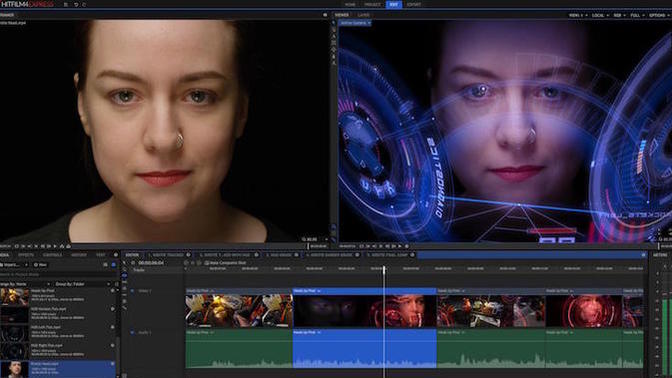This screenshot has height=378, width=672.
Task: Open the Arrange By: Name dropdown
Action: (25, 284)
